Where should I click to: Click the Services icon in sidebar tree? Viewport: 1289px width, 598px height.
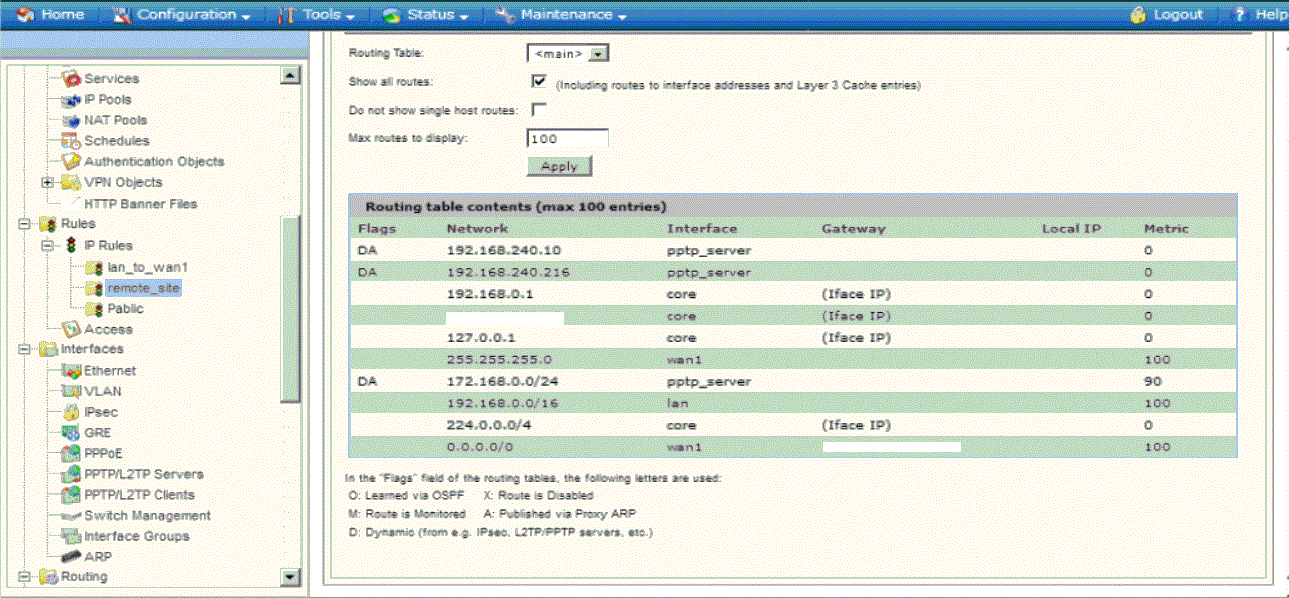pyautogui.click(x=71, y=78)
